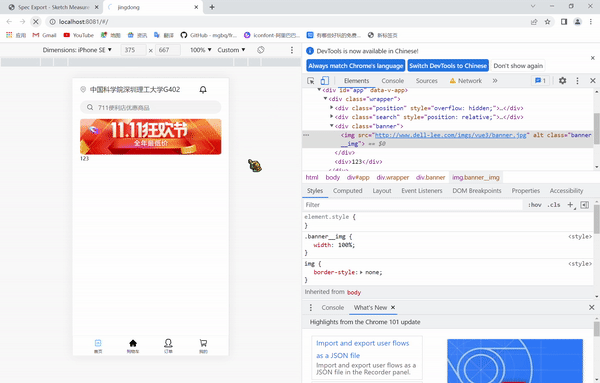Tap the shopping cart icon in bottom nav
600x383 pixels.
point(203,343)
